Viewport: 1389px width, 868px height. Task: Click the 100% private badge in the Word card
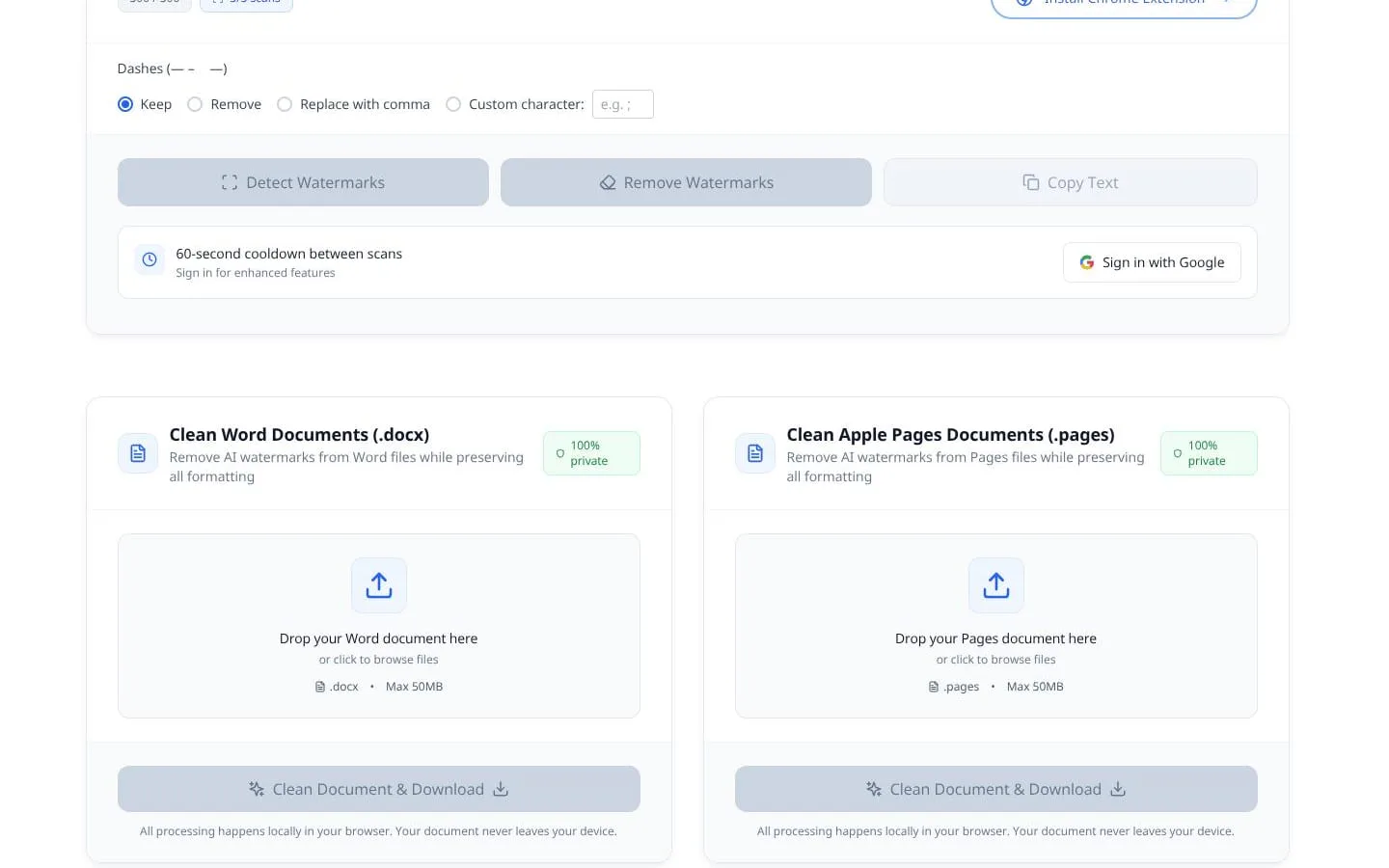pos(591,453)
